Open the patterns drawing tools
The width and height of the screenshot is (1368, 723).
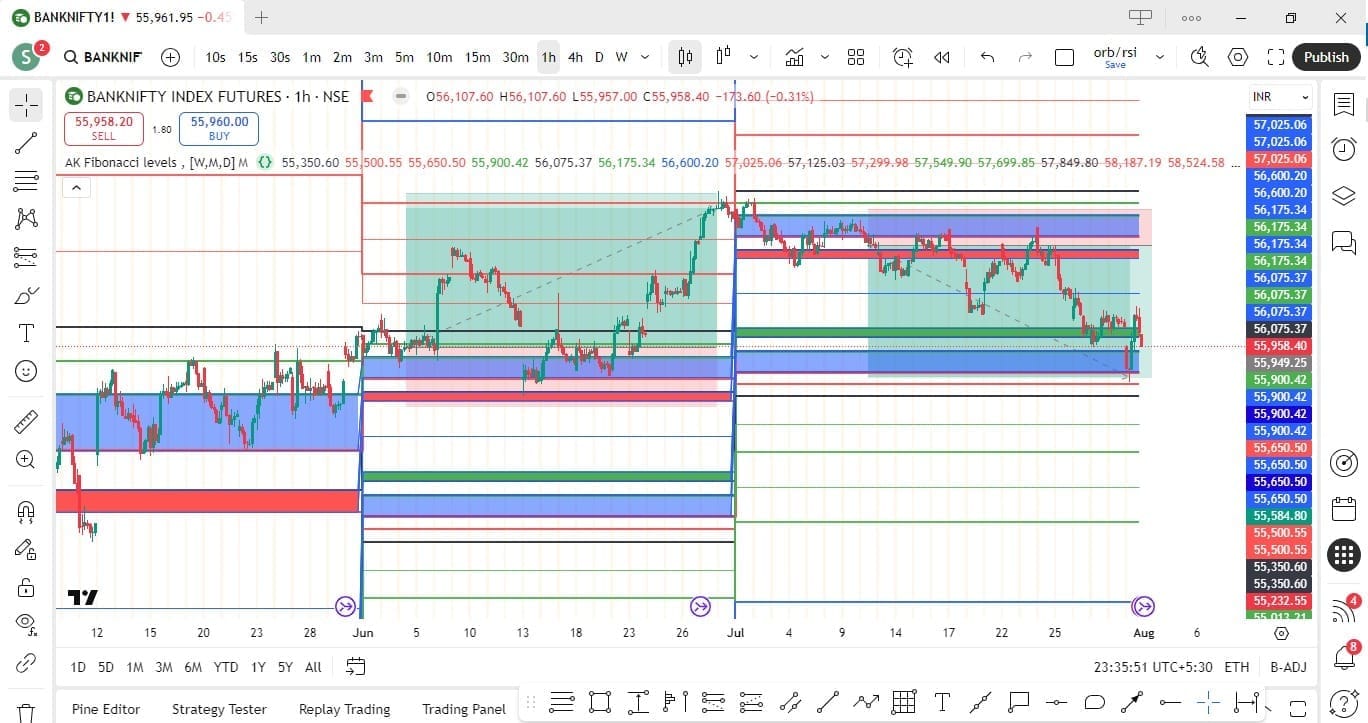pyautogui.click(x=26, y=219)
